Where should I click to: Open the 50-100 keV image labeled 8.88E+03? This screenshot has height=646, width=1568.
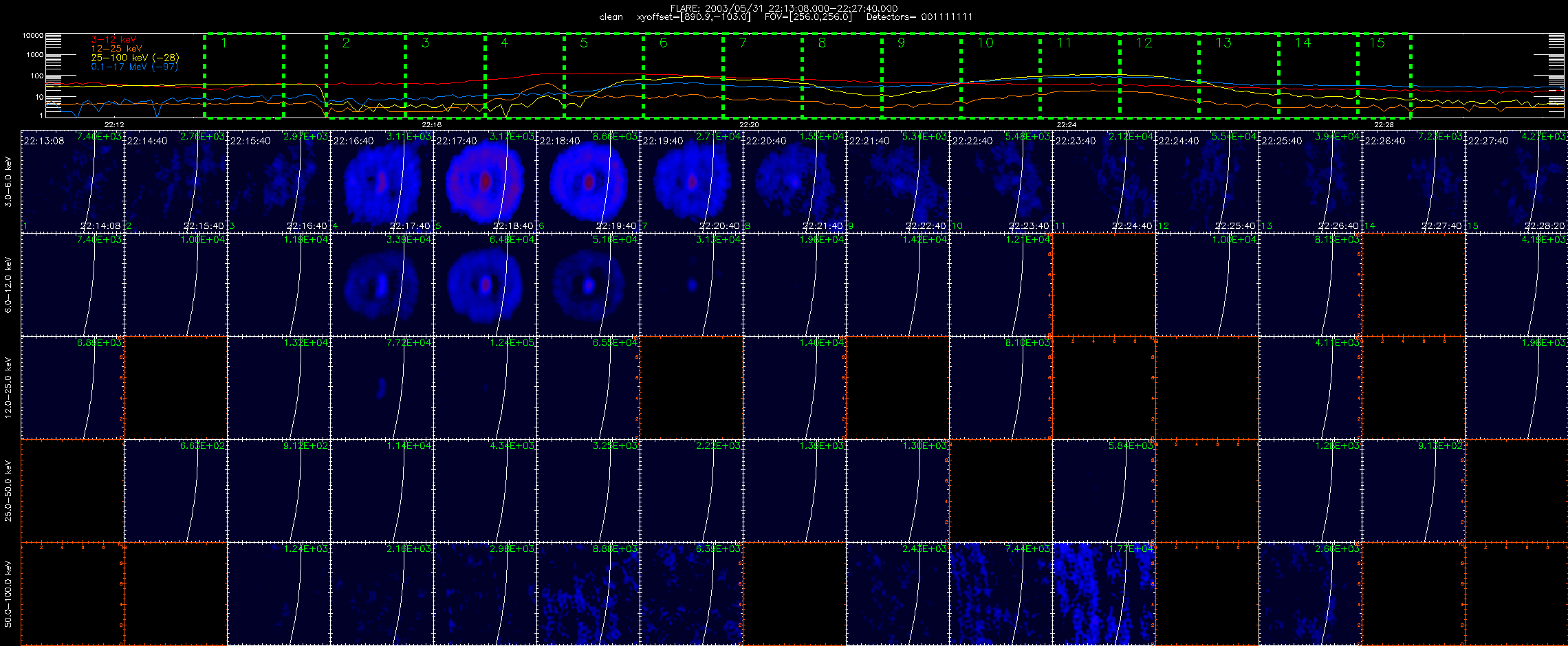pyautogui.click(x=588, y=594)
